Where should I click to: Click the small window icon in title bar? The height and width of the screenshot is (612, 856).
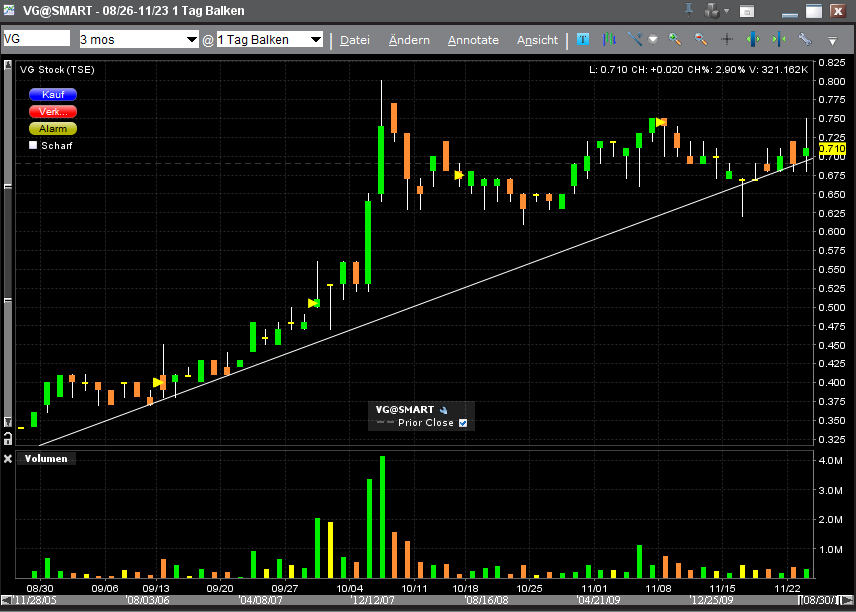(x=747, y=11)
